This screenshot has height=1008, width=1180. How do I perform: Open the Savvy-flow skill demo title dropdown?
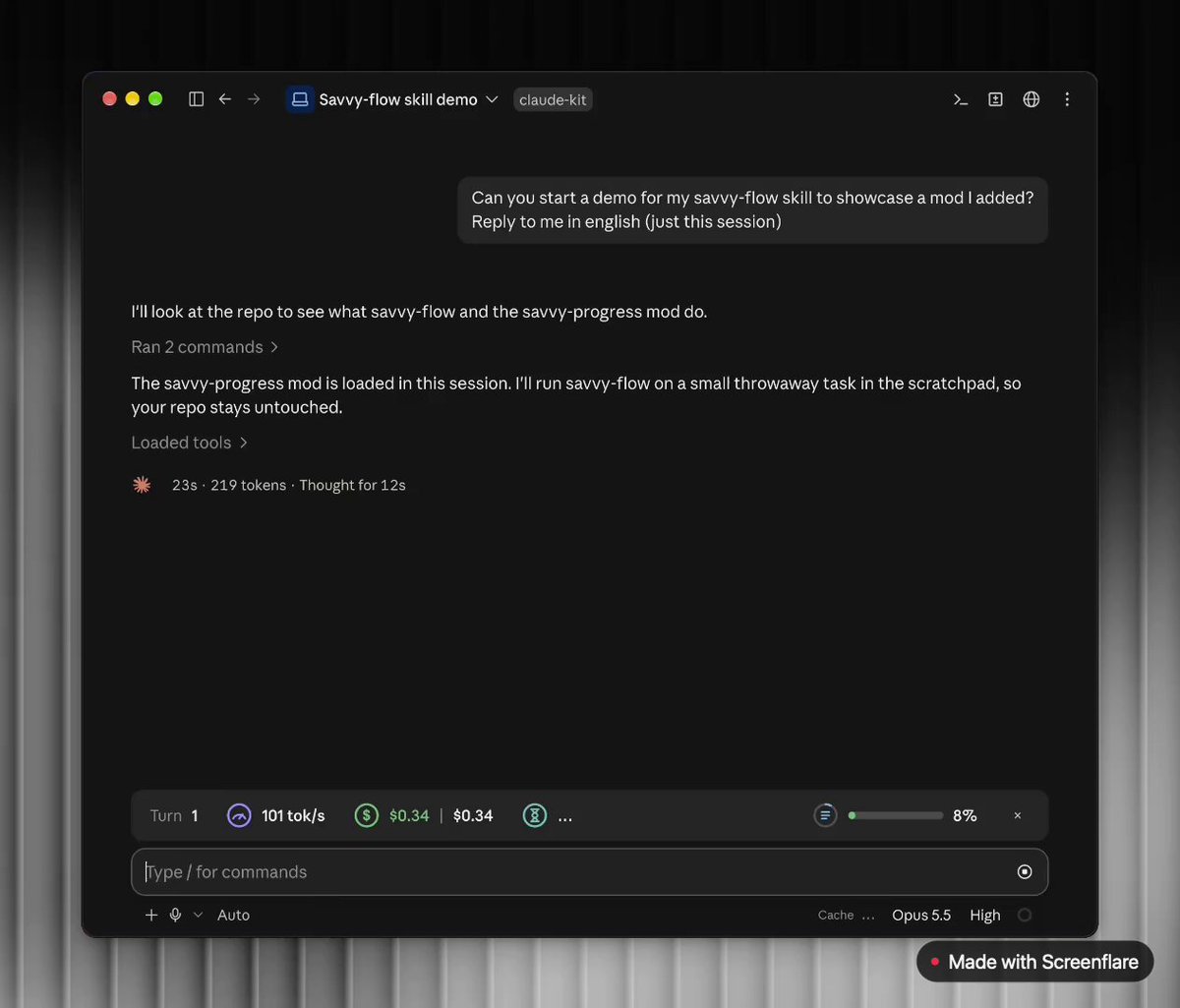tap(407, 99)
